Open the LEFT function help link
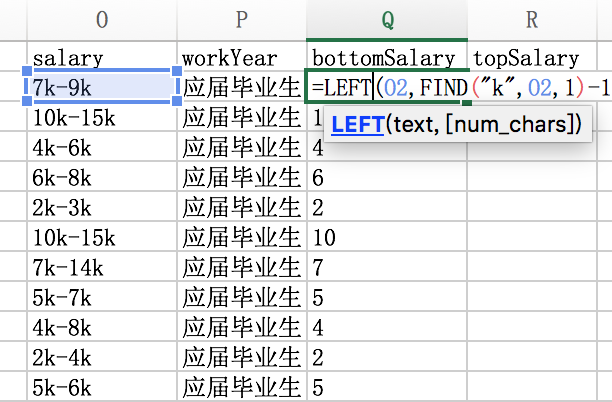This screenshot has width=612, height=402. coord(357,125)
